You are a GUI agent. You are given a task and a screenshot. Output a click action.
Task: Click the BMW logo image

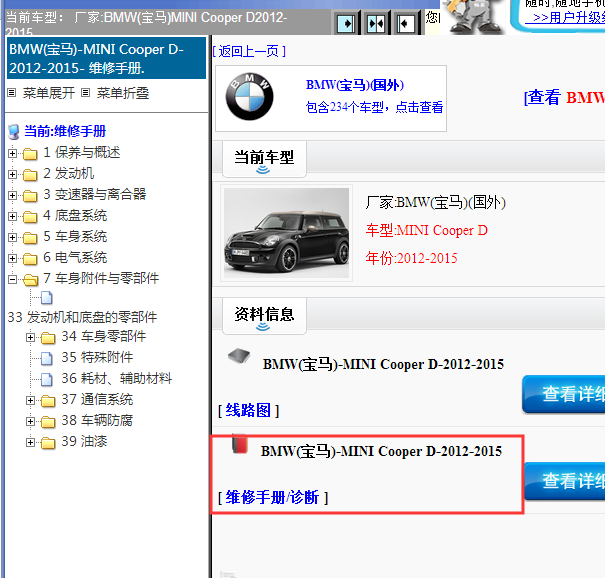[250, 96]
